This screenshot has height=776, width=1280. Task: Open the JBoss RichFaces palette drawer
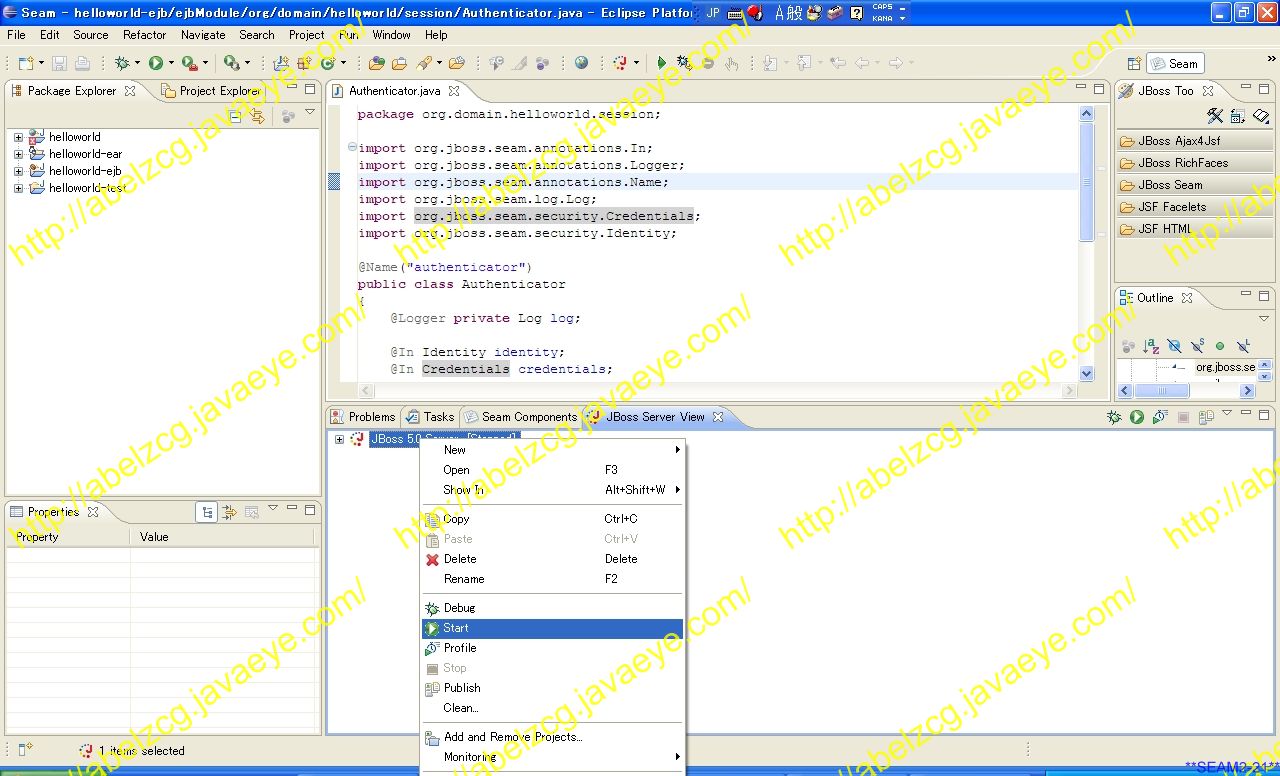(x=1195, y=163)
